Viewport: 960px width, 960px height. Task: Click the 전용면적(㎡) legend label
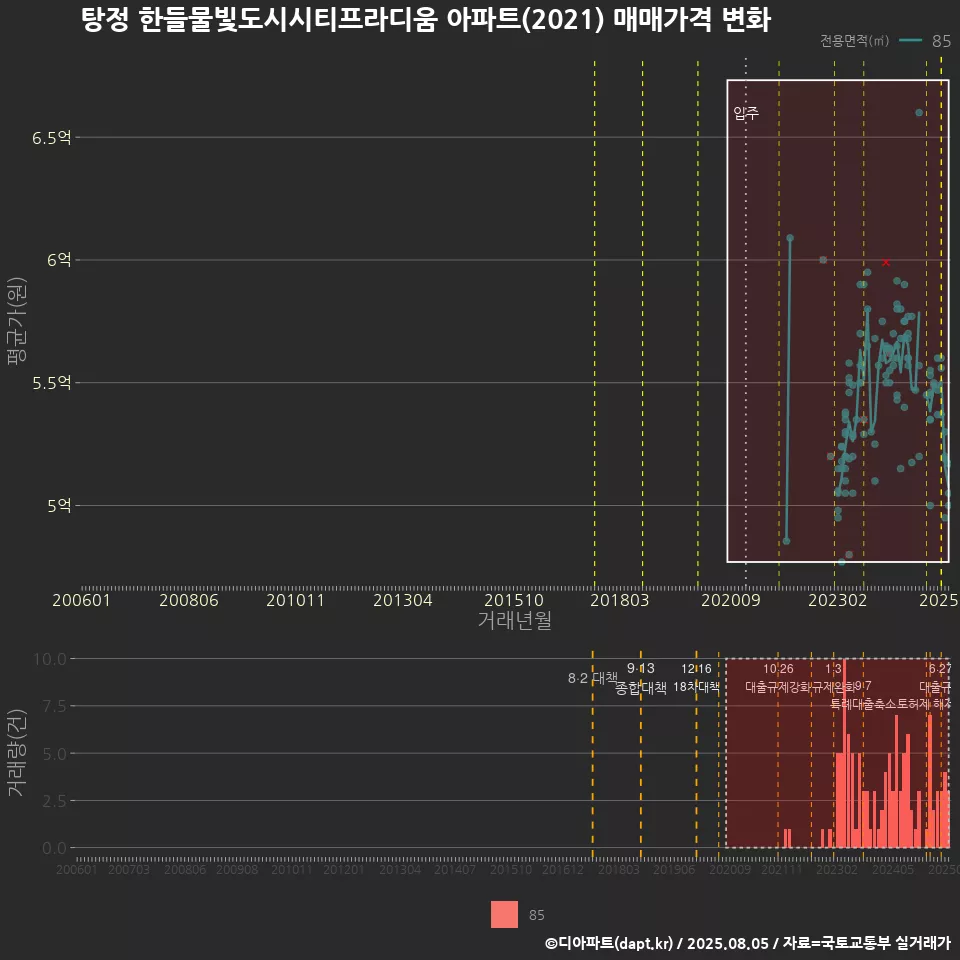854,40
